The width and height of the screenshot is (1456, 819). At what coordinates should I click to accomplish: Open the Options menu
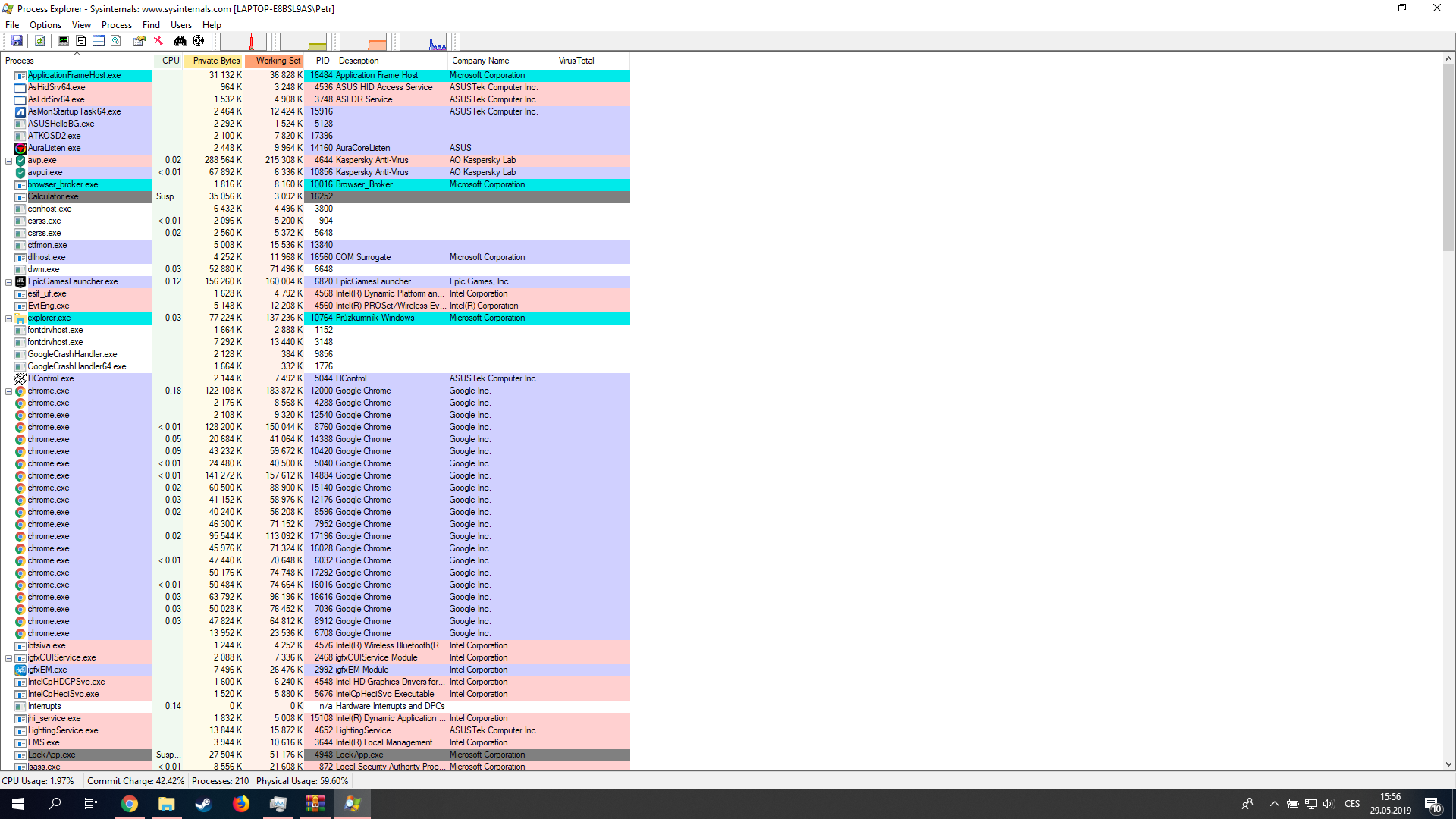pos(45,25)
